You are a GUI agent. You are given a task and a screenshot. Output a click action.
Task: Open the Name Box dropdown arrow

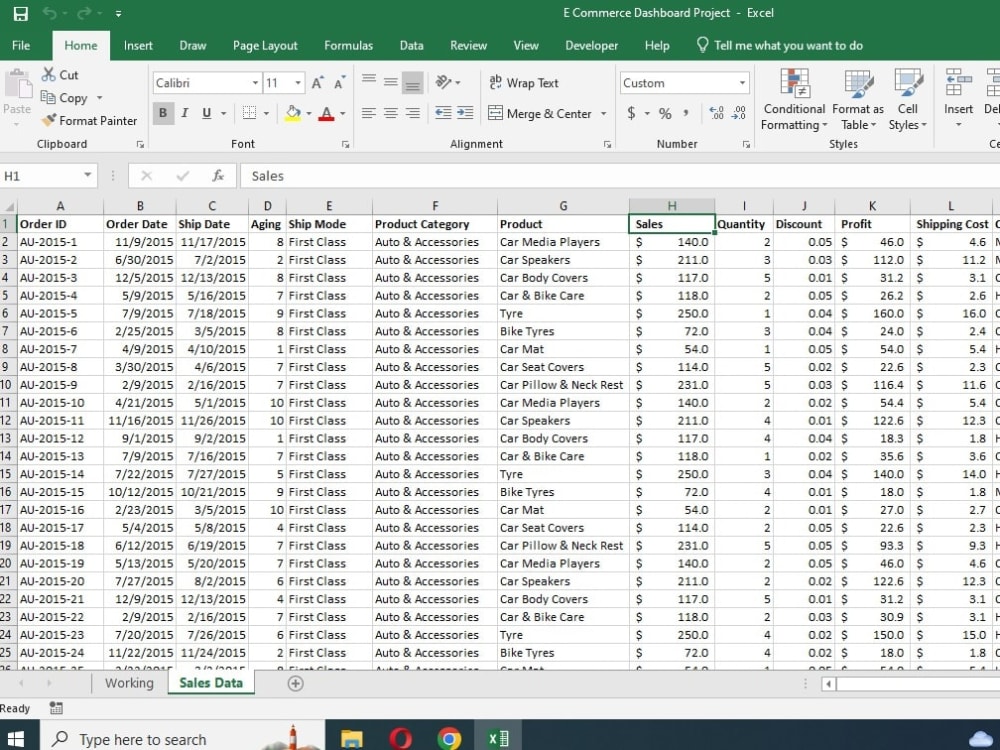[x=88, y=176]
